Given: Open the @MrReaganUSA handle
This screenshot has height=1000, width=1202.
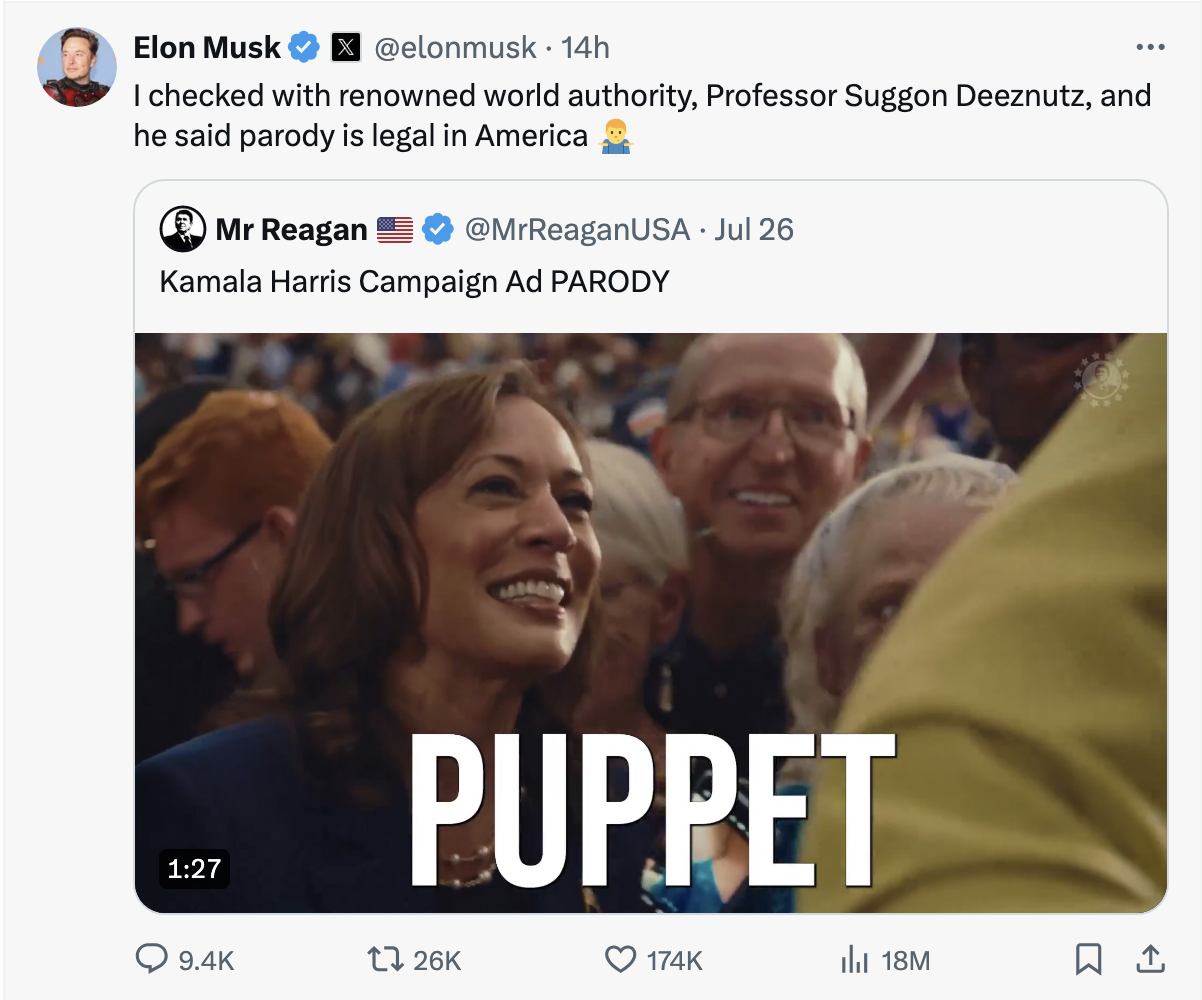Looking at the screenshot, I should [577, 230].
